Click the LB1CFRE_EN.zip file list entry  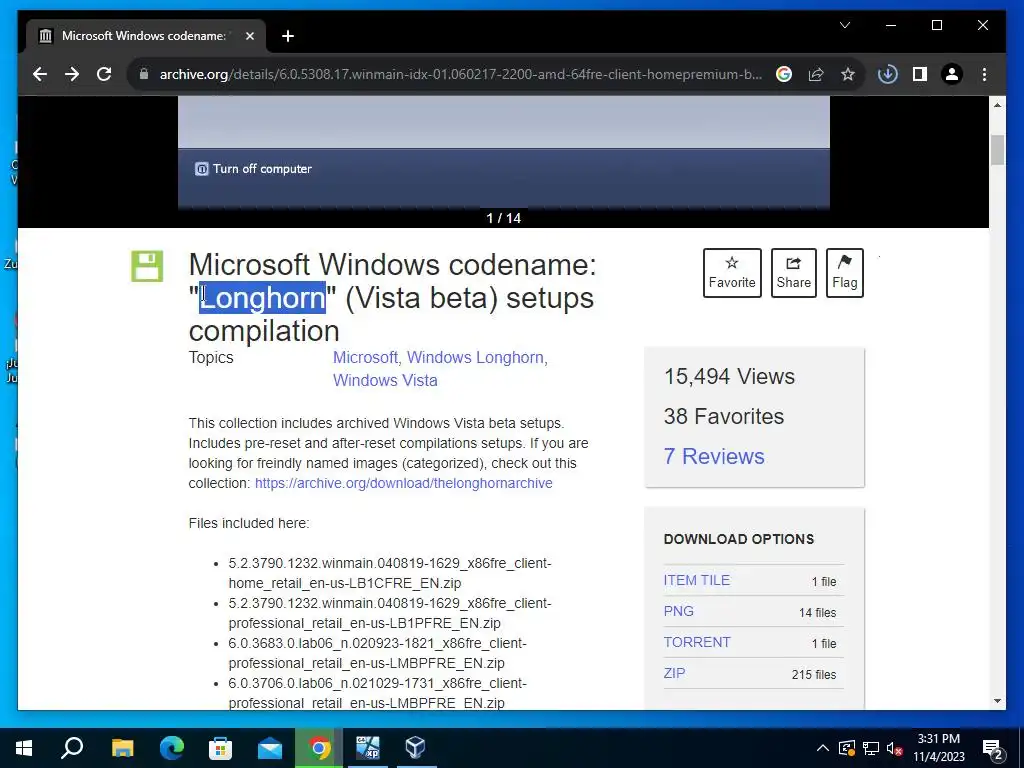pyautogui.click(x=390, y=573)
